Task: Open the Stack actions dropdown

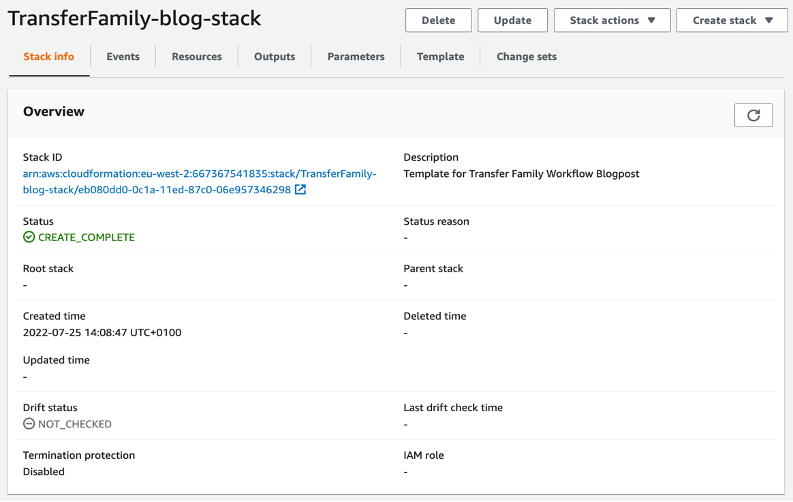Action: coord(612,20)
